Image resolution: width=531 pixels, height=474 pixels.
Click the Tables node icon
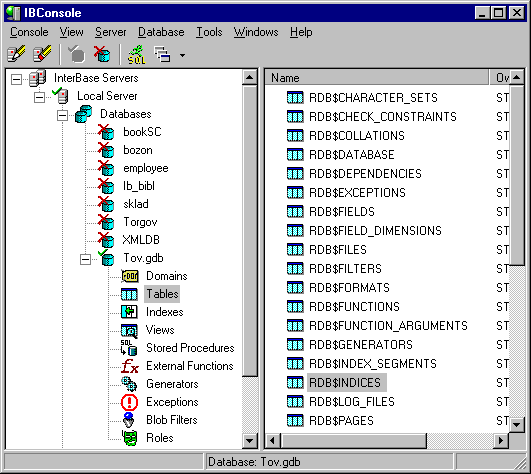coord(129,294)
